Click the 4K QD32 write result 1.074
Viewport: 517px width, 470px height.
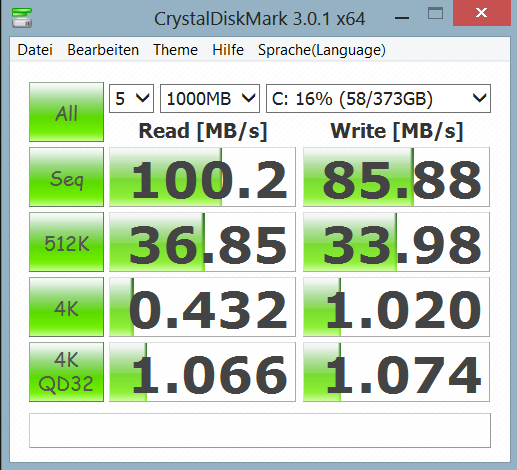pos(396,372)
